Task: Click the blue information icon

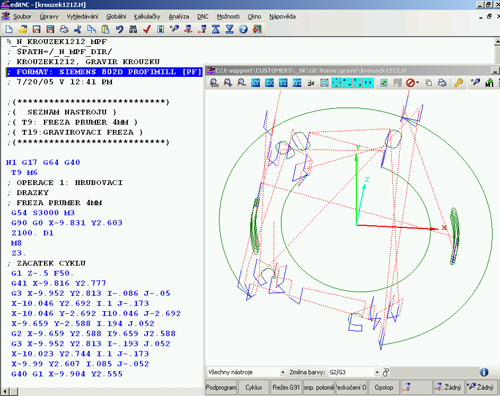Action: pos(484,372)
